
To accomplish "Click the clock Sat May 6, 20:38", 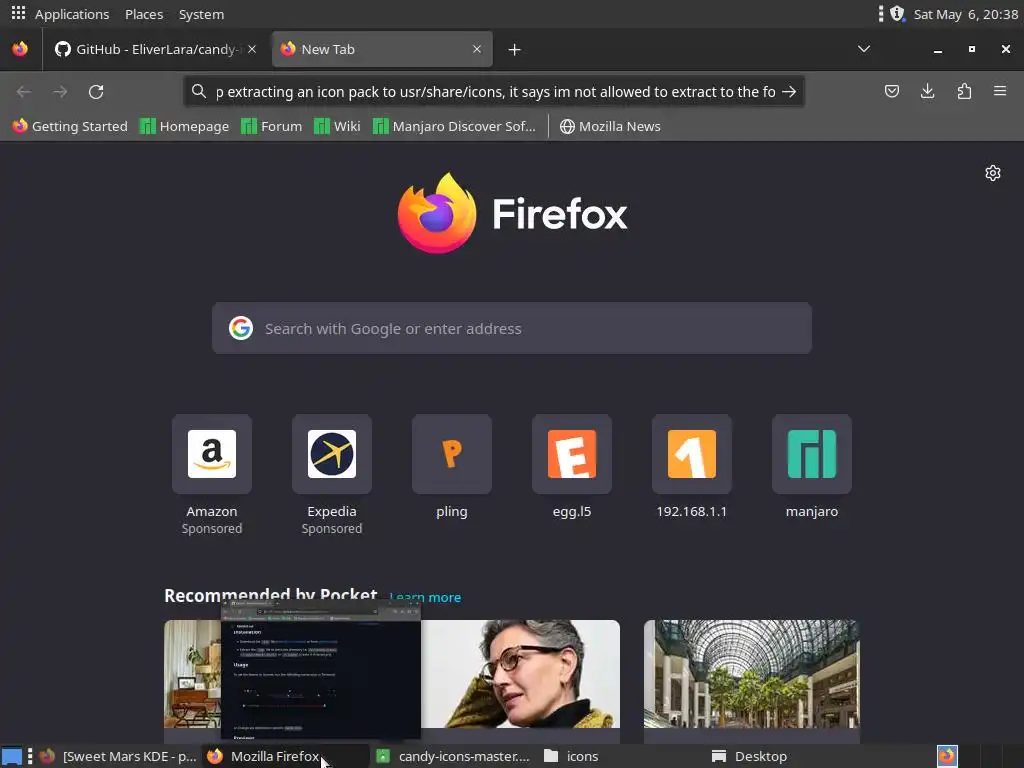I will pyautogui.click(x=965, y=14).
